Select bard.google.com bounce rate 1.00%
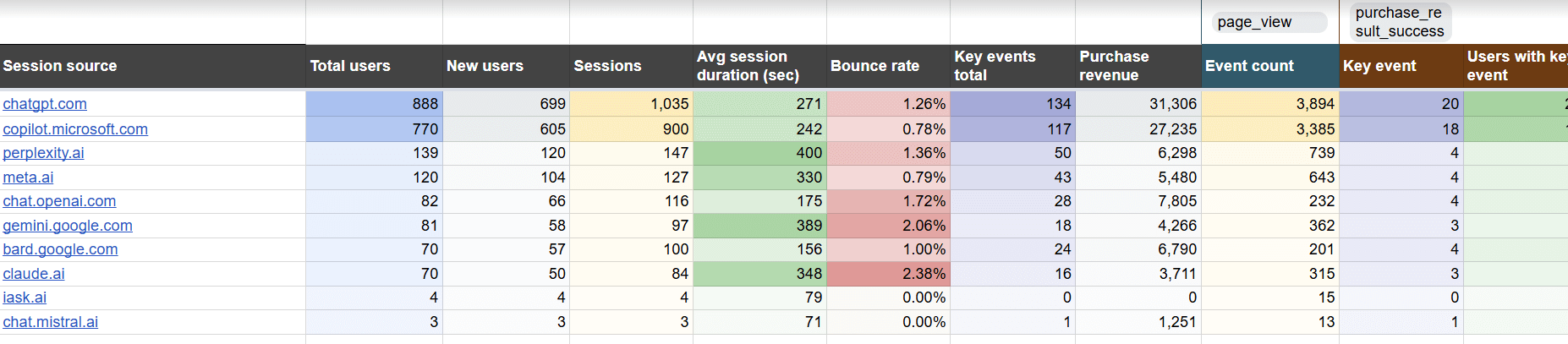Viewport: 1568px width, 344px height. tap(889, 249)
